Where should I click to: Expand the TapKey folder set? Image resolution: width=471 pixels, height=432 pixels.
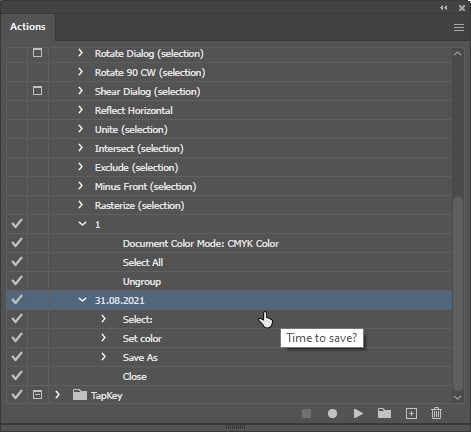click(x=57, y=395)
